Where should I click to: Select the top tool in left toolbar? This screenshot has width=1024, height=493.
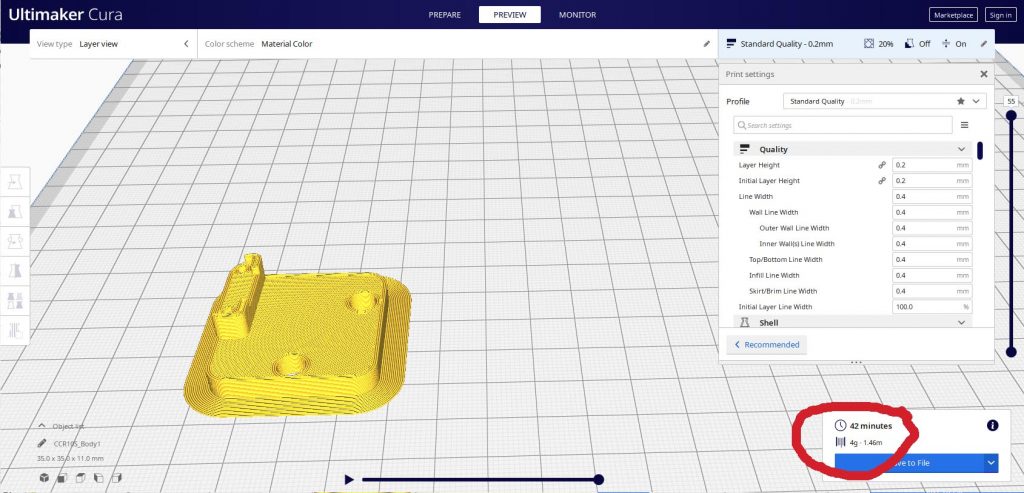16,182
